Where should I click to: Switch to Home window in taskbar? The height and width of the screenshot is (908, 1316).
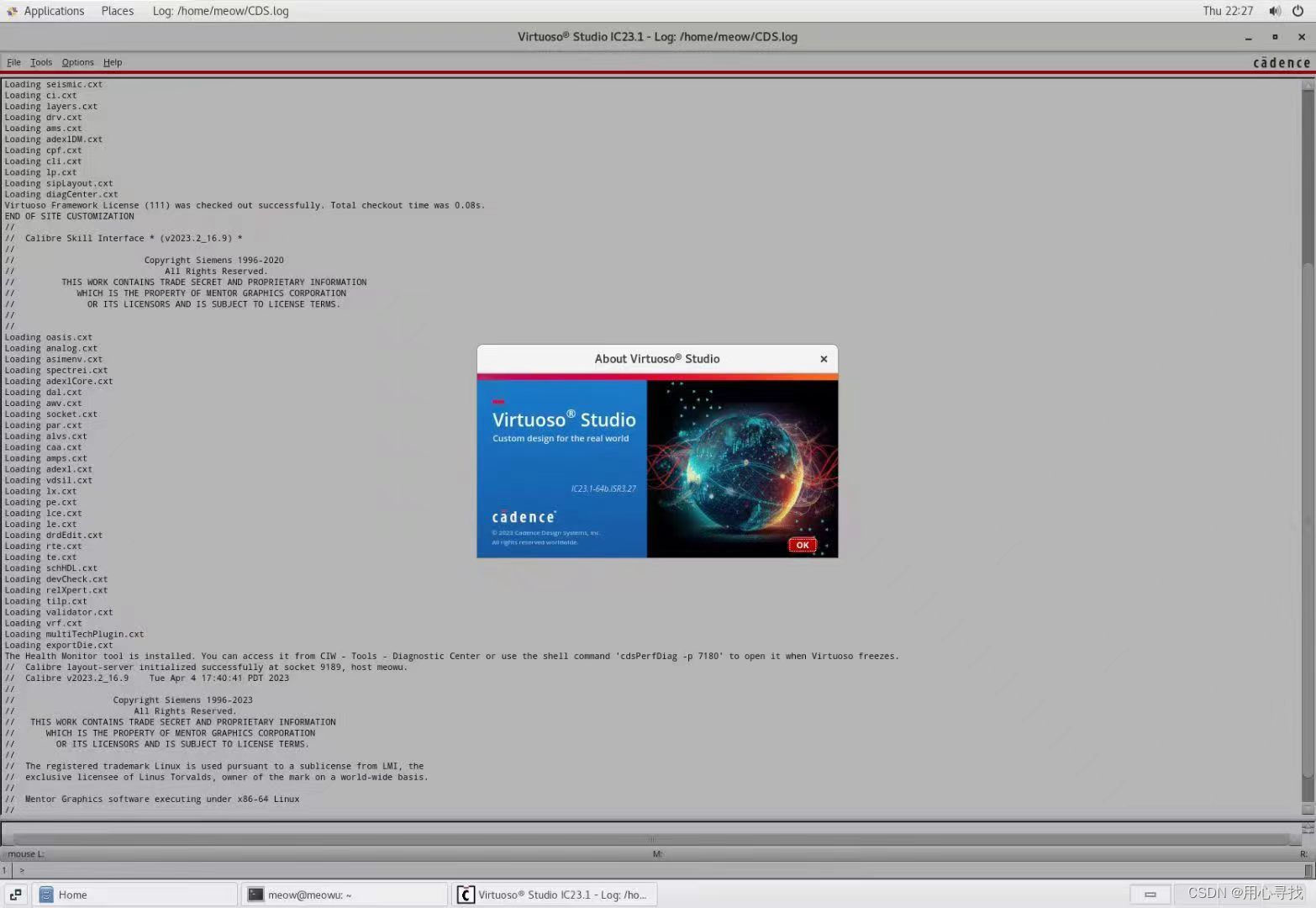coord(134,895)
